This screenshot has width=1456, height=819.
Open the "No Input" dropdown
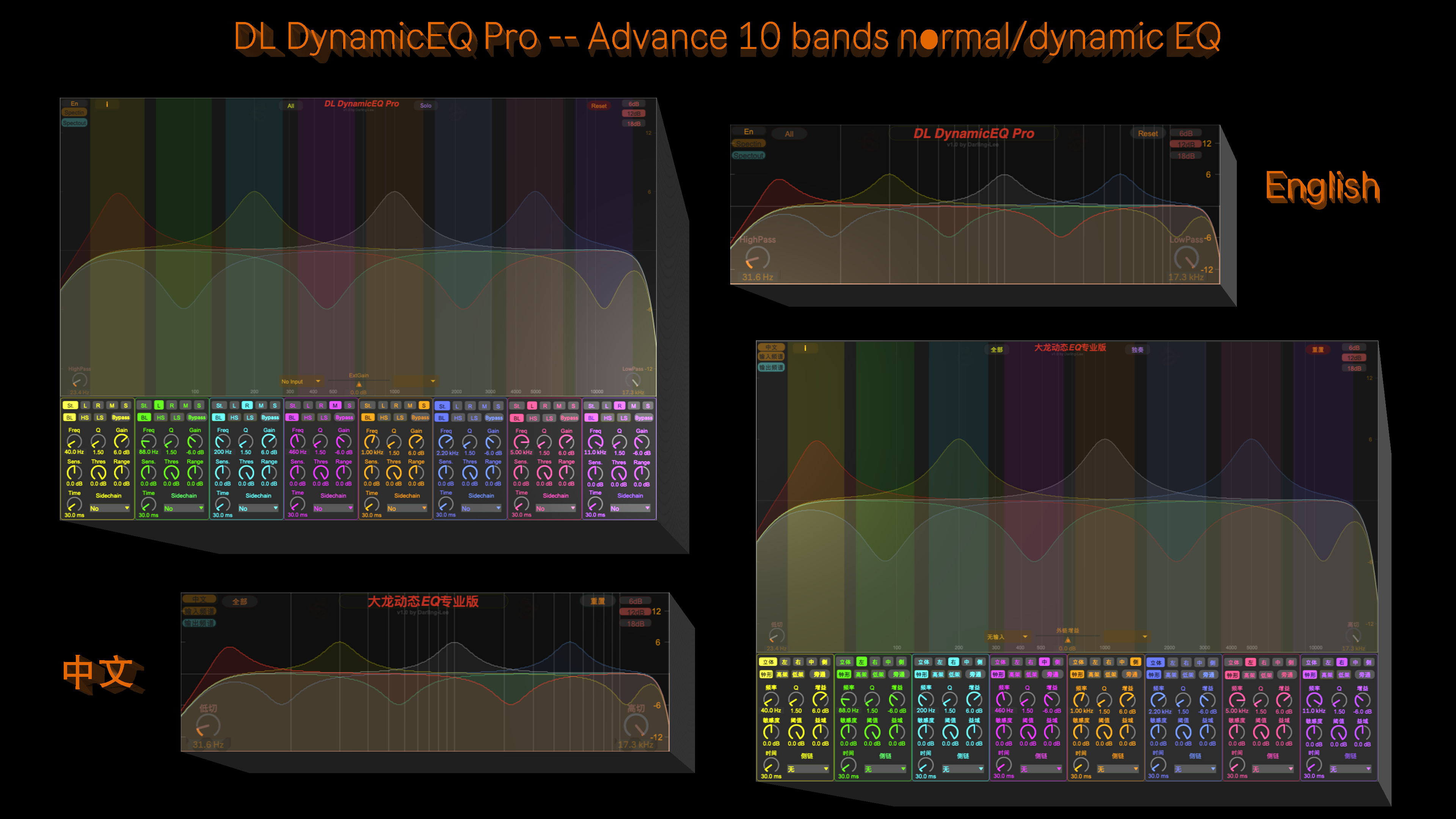point(301,381)
